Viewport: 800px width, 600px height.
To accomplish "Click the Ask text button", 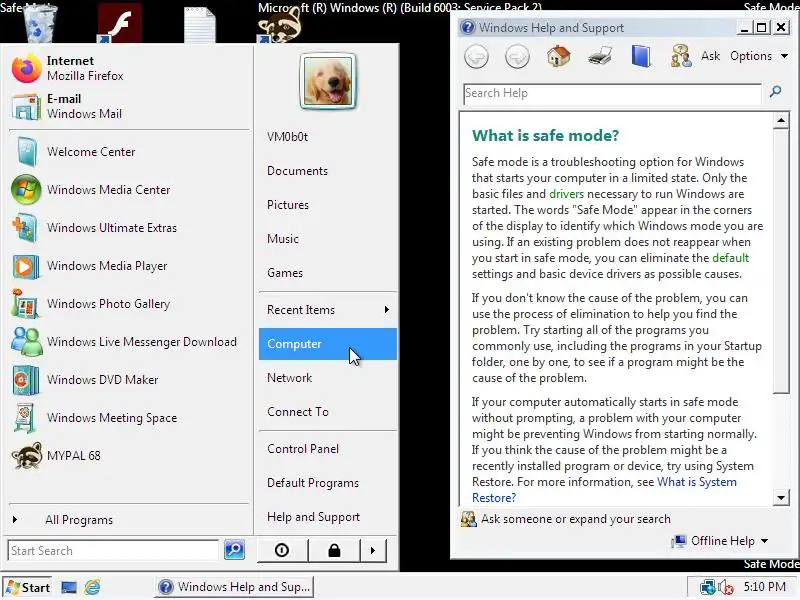I will (x=710, y=56).
